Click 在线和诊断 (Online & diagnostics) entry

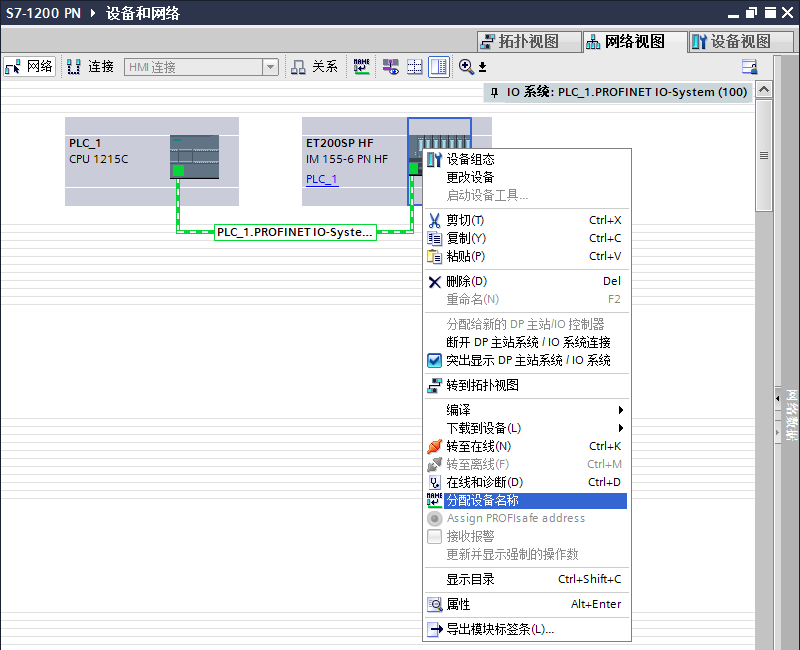click(x=527, y=482)
